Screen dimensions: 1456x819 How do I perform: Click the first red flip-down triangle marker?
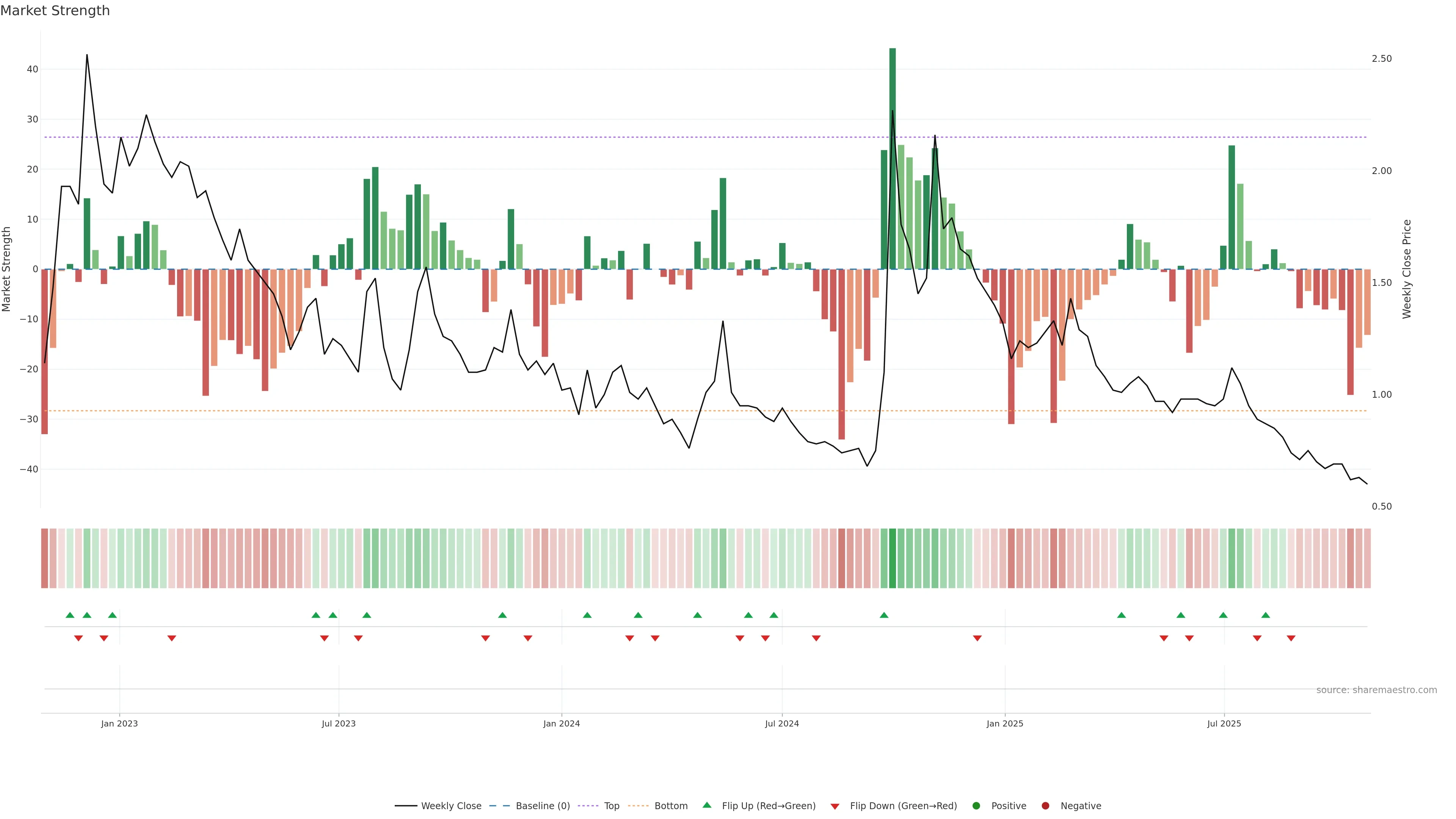[78, 638]
